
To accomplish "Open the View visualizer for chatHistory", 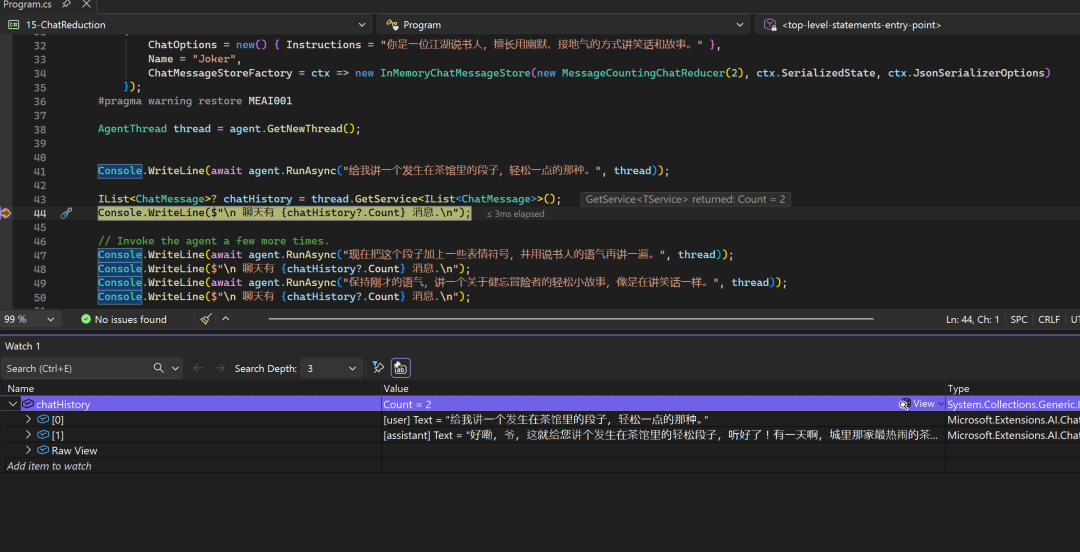I will 922,404.
